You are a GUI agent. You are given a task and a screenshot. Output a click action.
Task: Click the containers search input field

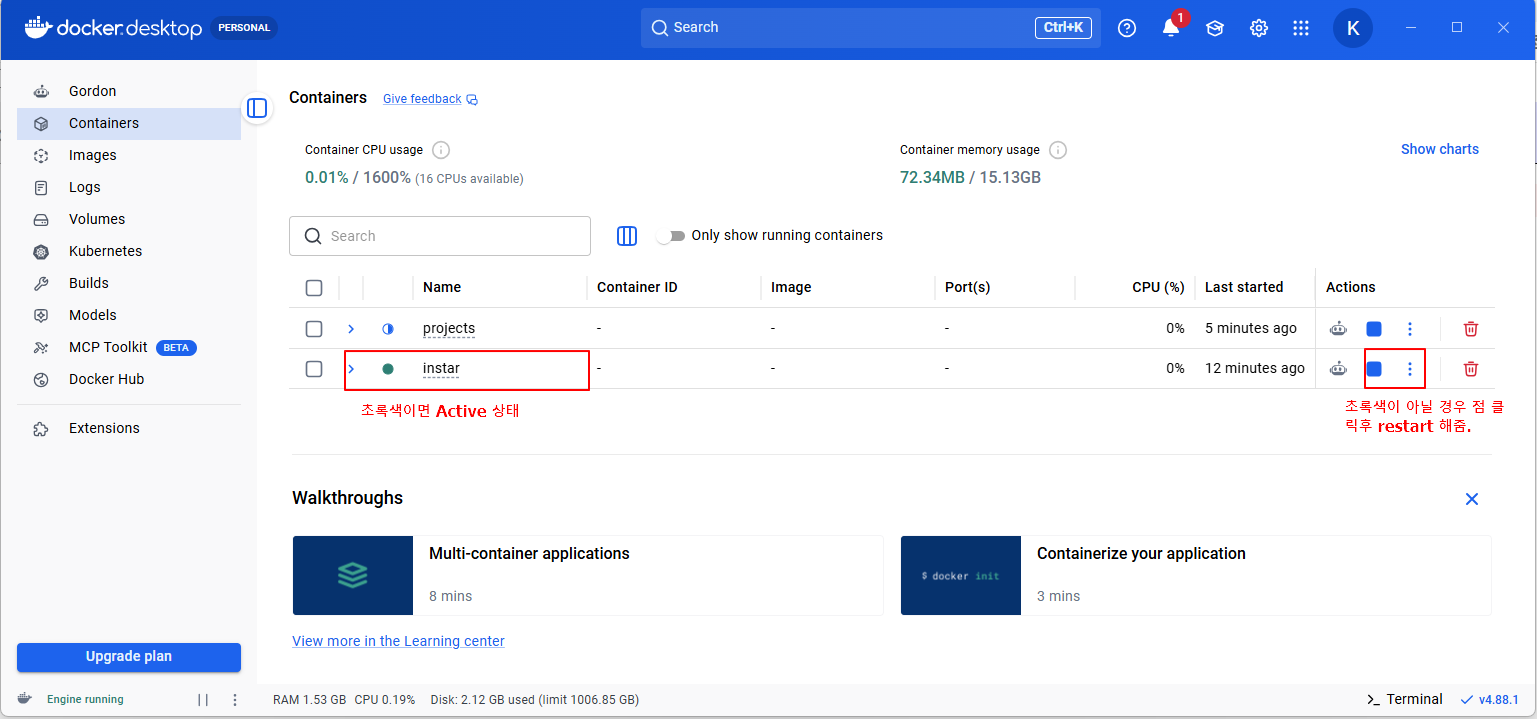(x=440, y=236)
